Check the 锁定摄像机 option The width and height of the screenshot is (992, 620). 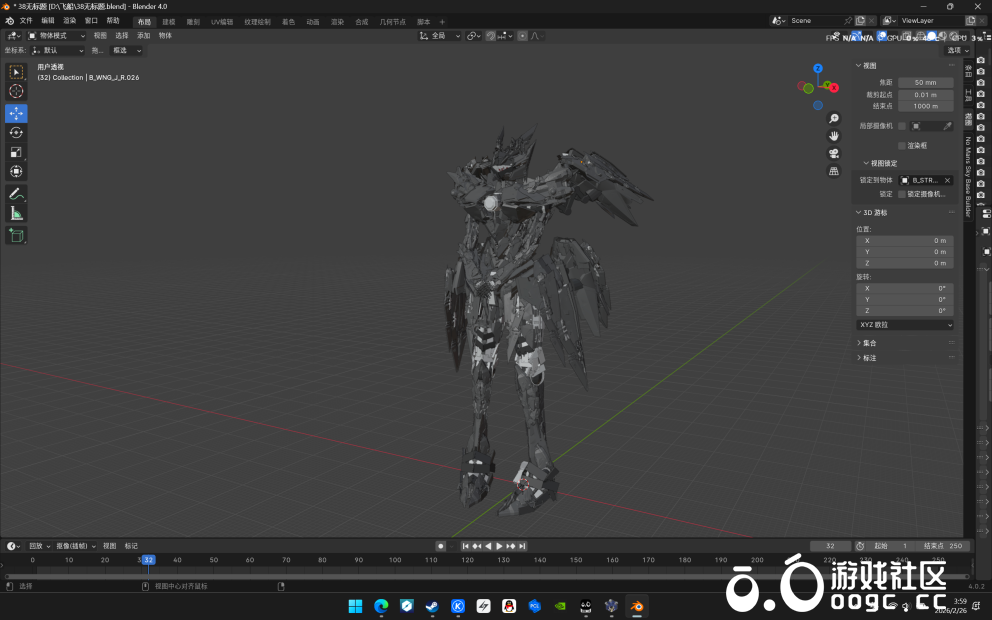(902, 194)
